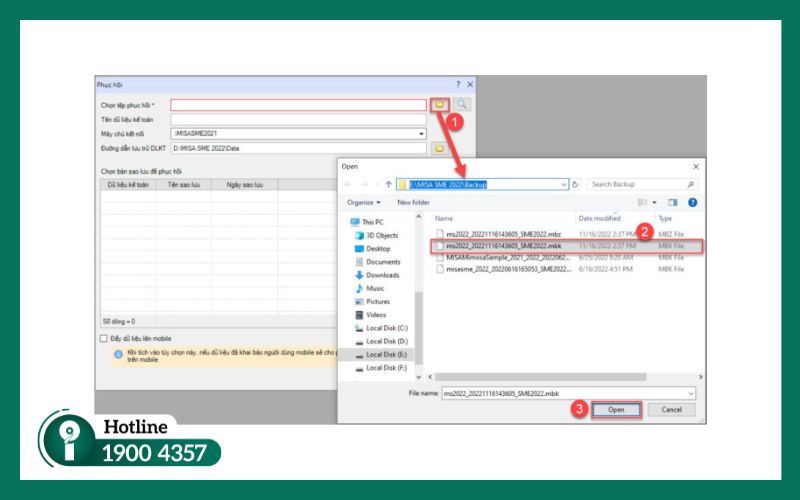
Task: Click the search magnifier in Search Backup box
Action: 690,184
